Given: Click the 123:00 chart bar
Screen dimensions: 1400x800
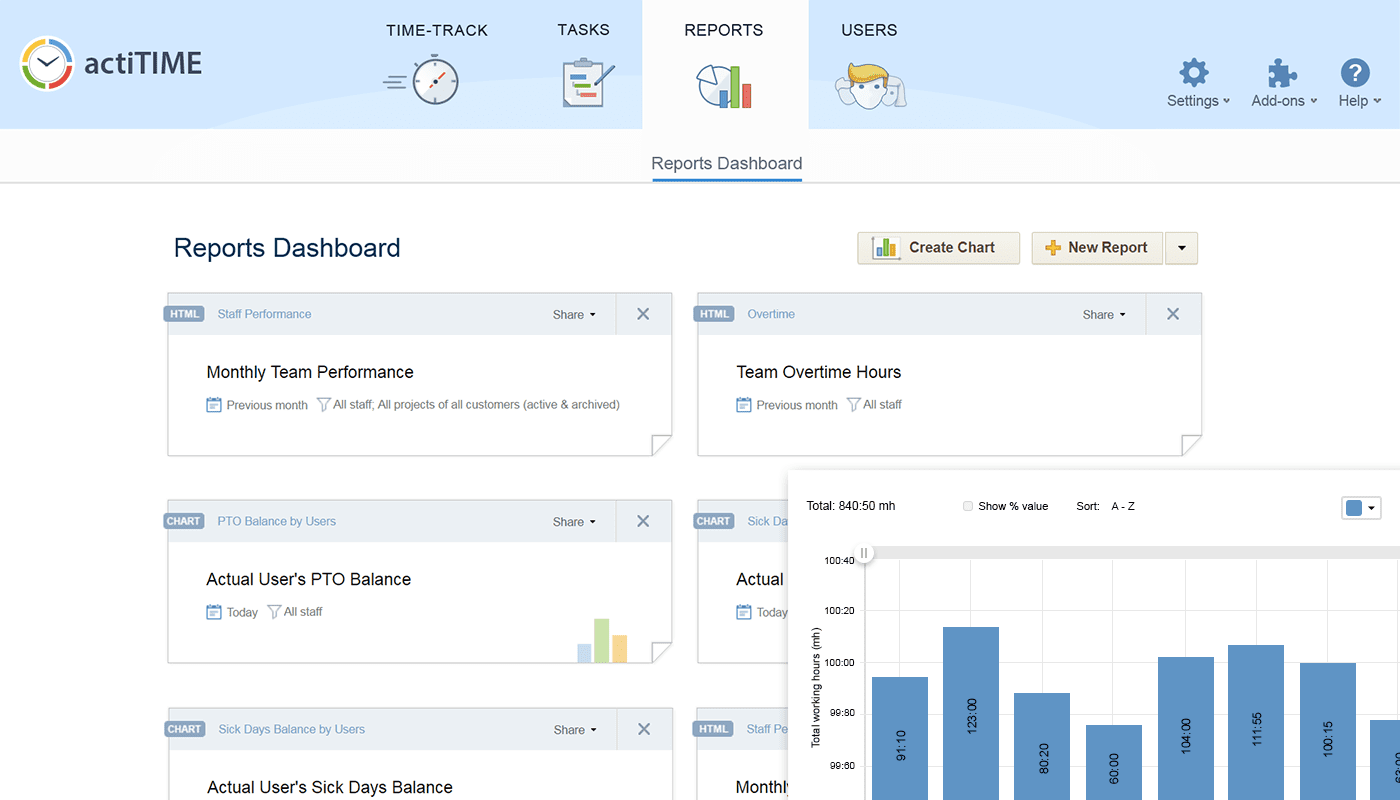Looking at the screenshot, I should click(x=971, y=713).
